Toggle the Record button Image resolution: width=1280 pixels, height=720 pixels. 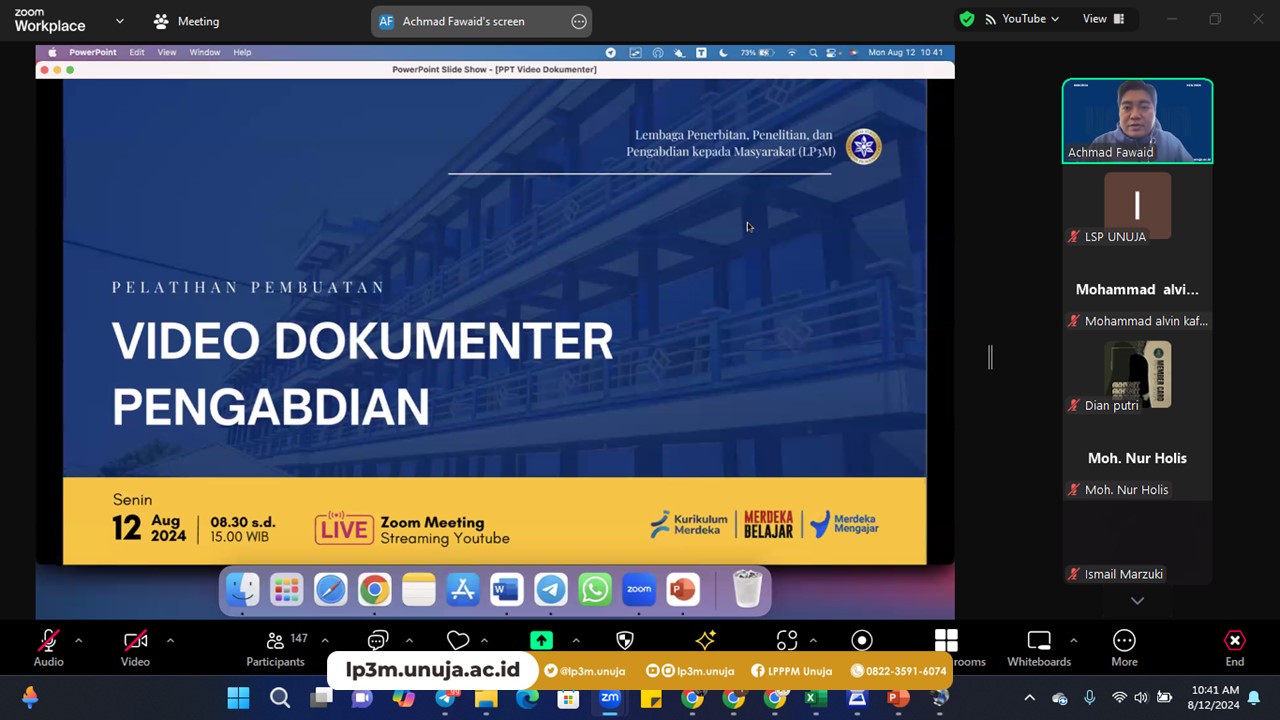click(862, 640)
